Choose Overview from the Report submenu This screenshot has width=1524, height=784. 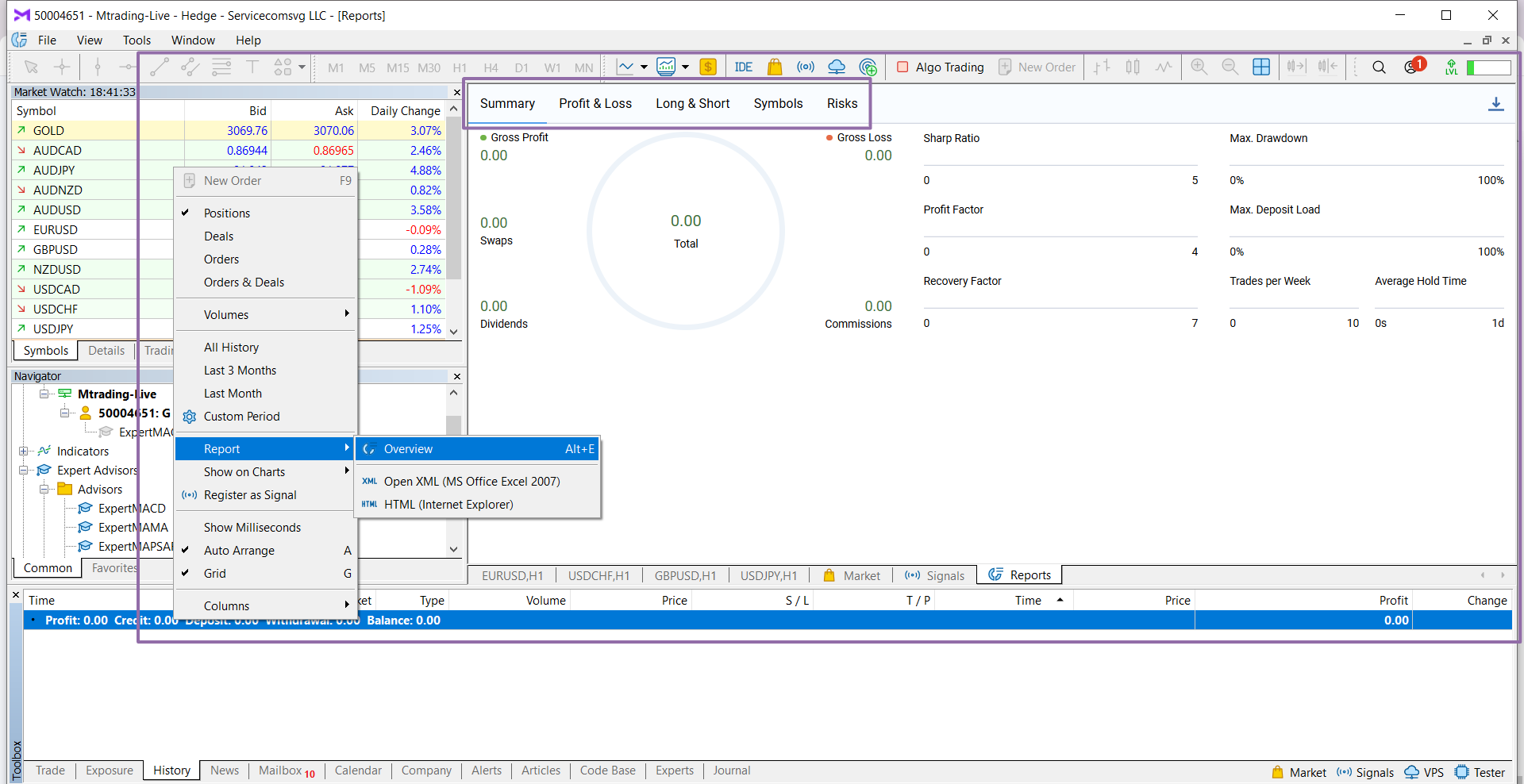pyautogui.click(x=478, y=448)
